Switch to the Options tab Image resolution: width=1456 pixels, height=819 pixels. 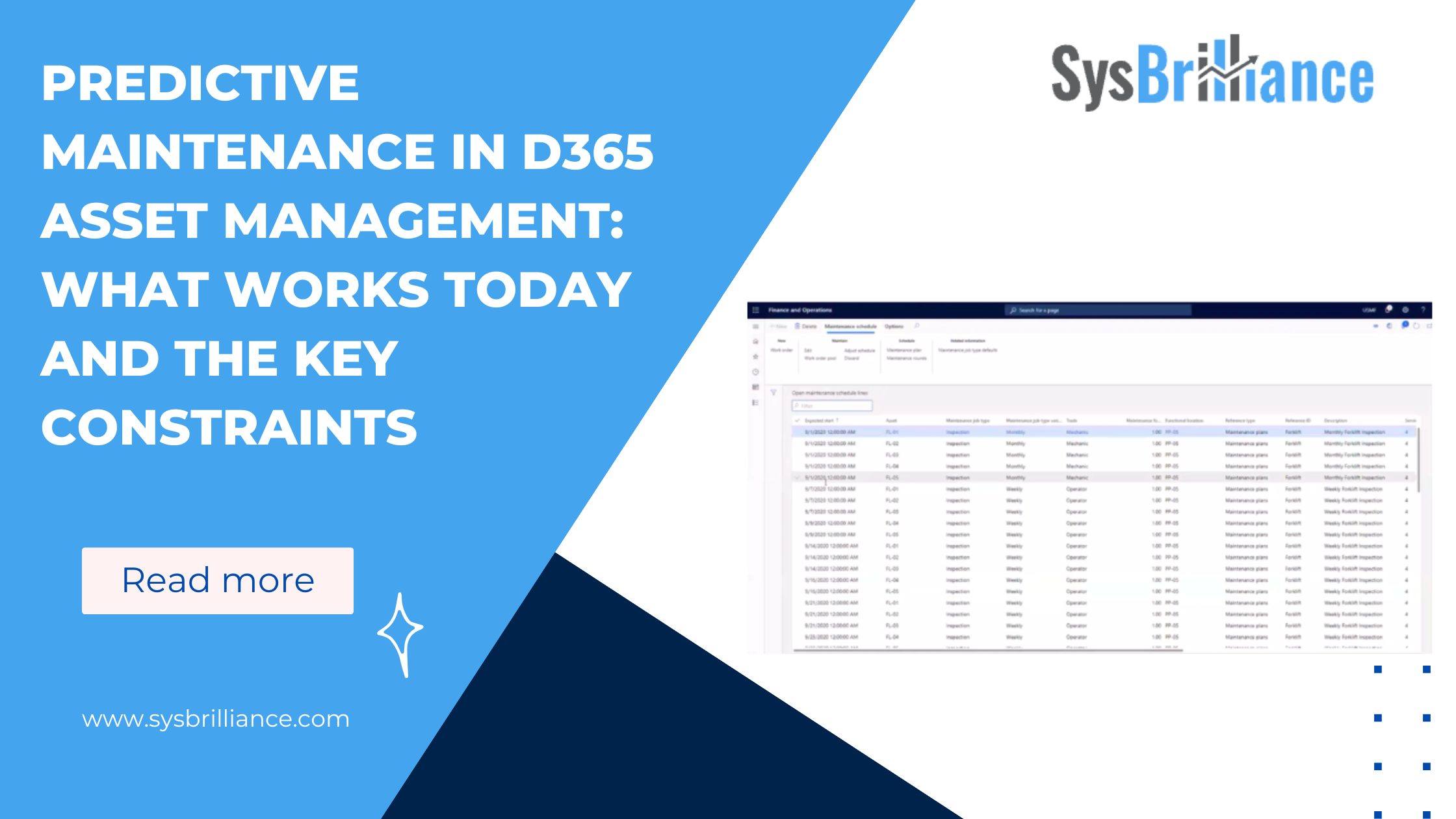[x=894, y=326]
